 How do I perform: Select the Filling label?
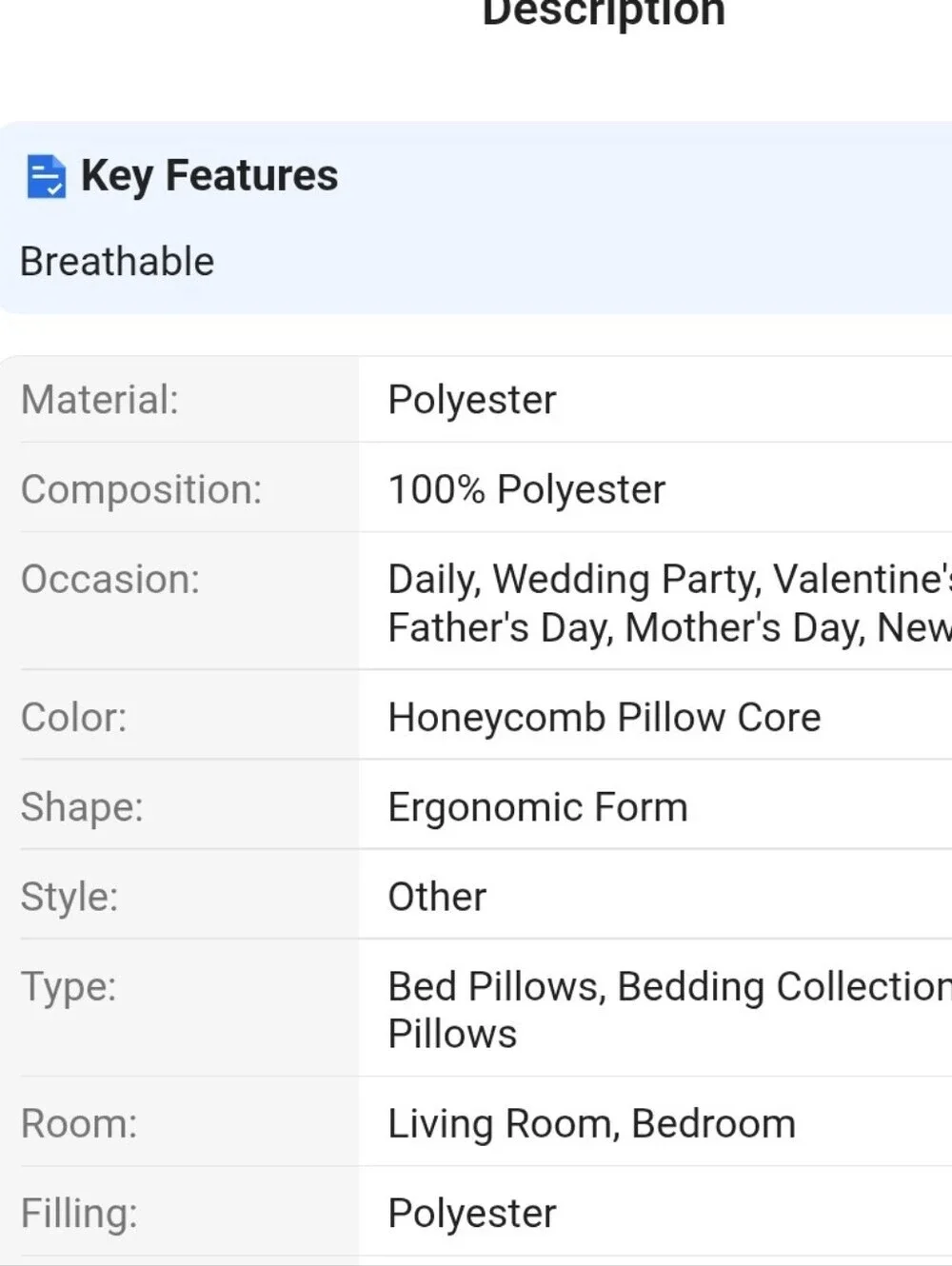pos(79,1214)
